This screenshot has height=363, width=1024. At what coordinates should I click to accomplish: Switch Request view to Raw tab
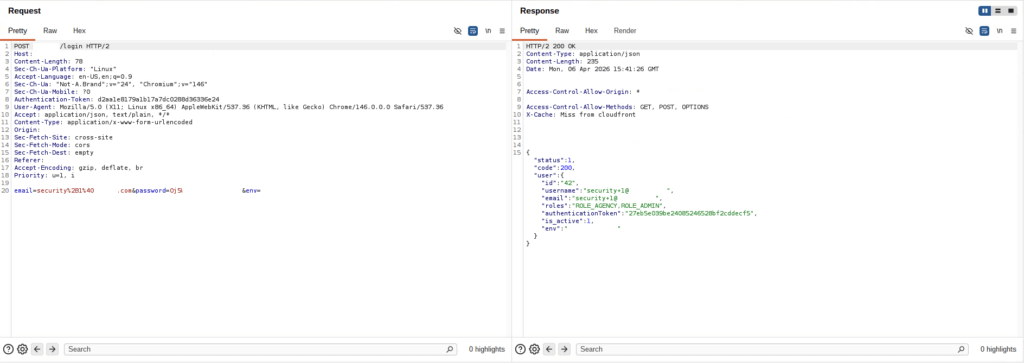tap(50, 31)
